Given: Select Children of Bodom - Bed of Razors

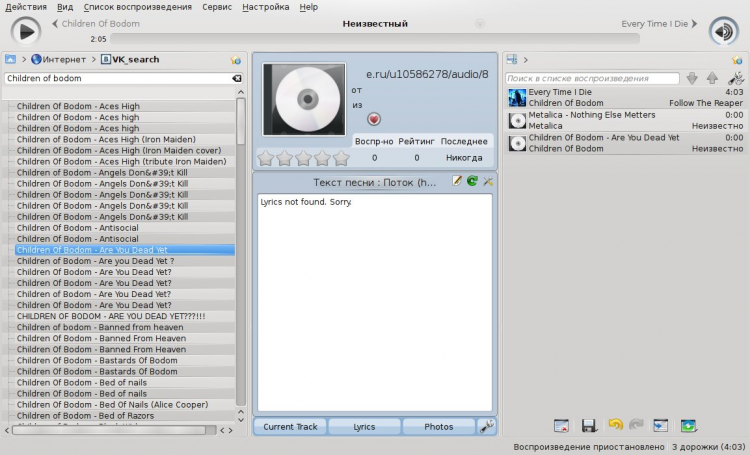Looking at the screenshot, I should coord(85,416).
